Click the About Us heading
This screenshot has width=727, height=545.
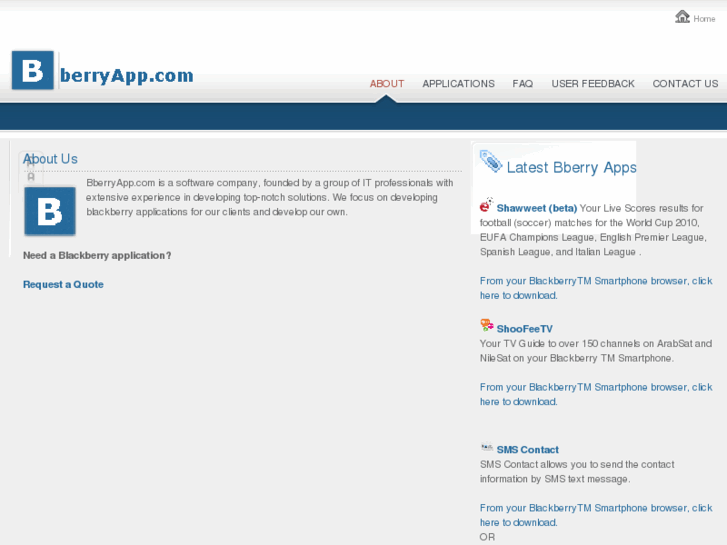50,159
